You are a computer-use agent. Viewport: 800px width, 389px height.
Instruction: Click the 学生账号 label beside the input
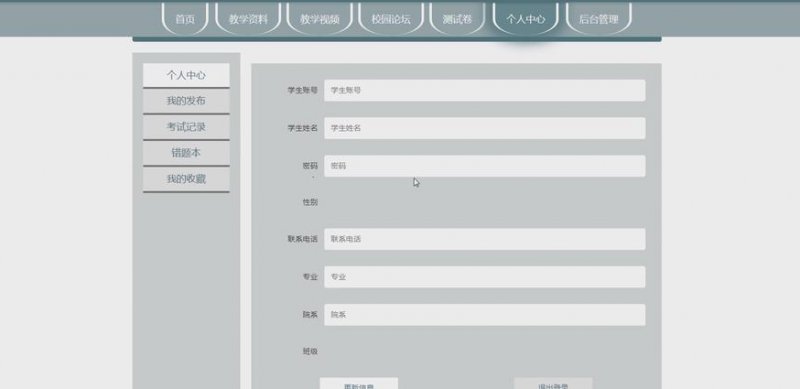coord(303,90)
